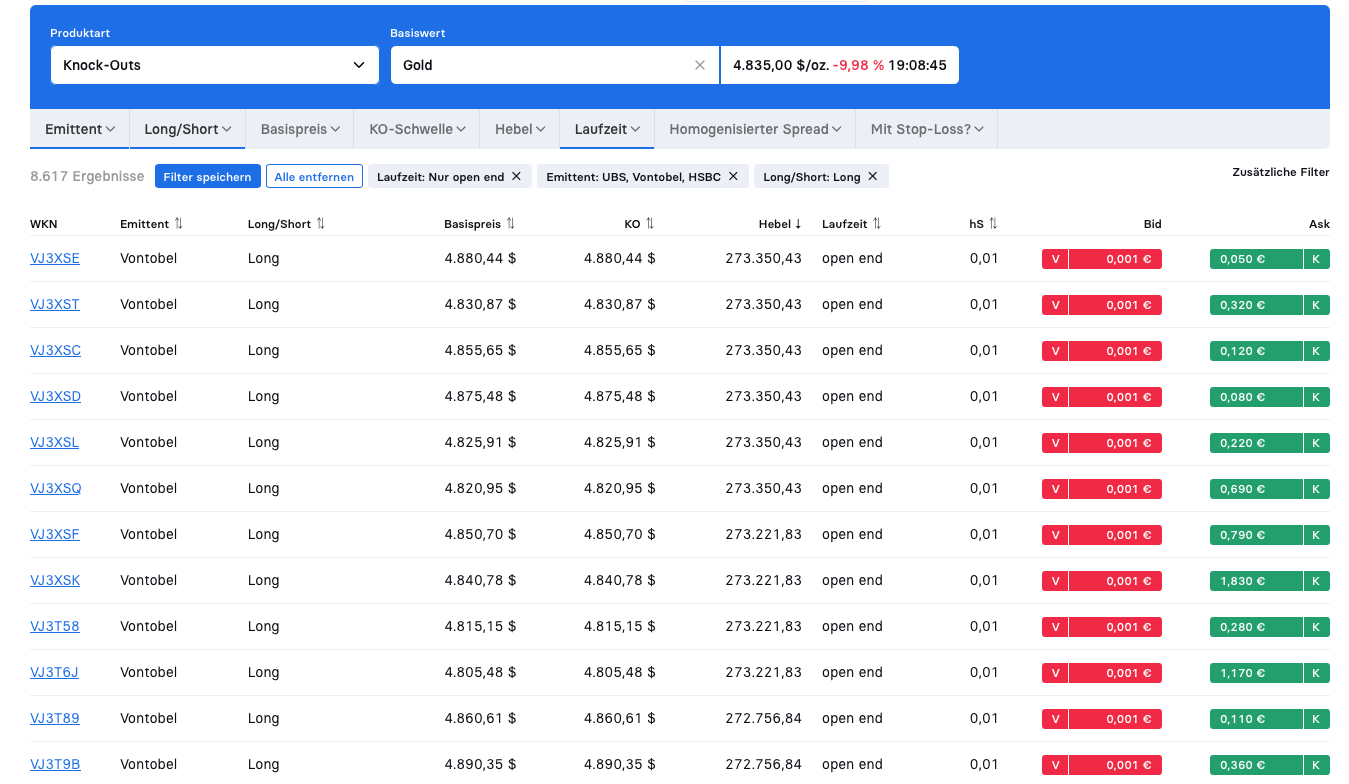The height and width of the screenshot is (784, 1349).
Task: Remove the 'Laufzeit: Nur open end' filter chip
Action: pyautogui.click(x=516, y=176)
